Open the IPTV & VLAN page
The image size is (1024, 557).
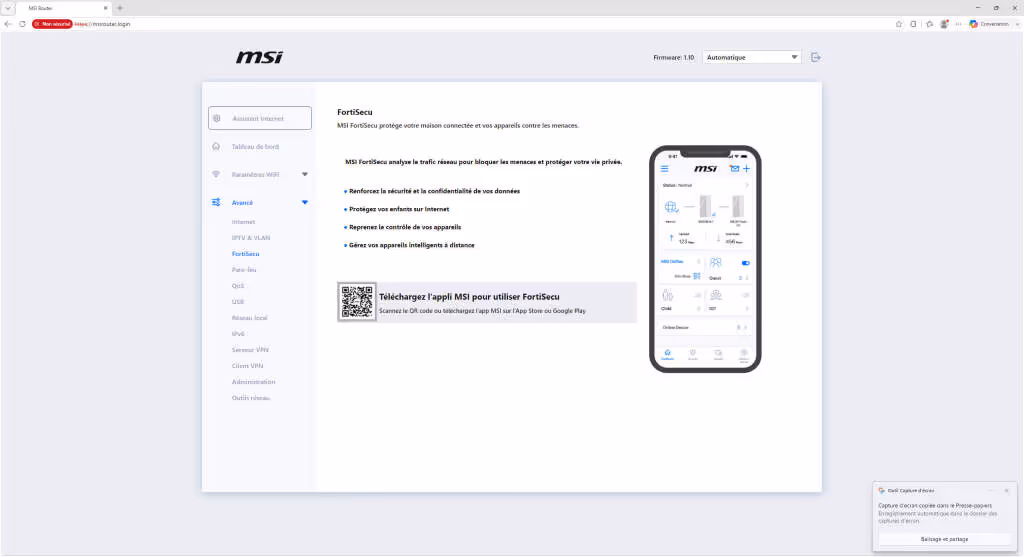tap(251, 238)
